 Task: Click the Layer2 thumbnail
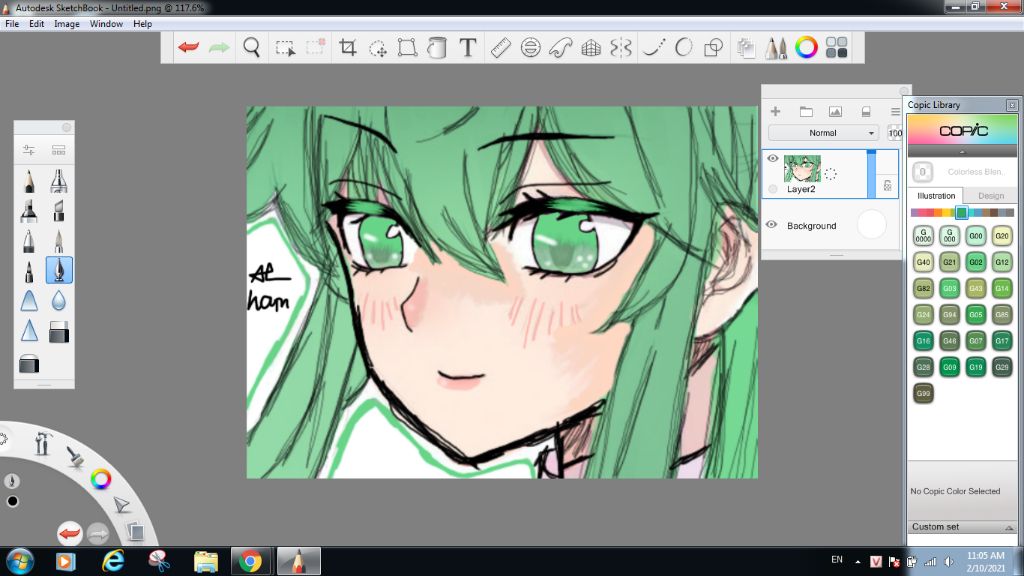(802, 168)
